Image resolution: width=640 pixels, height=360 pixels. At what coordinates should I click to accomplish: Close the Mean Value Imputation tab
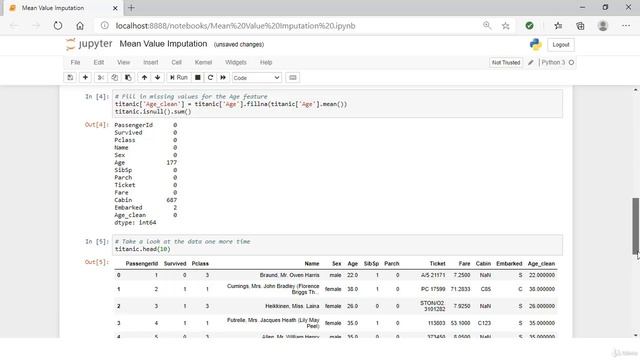coord(115,8)
